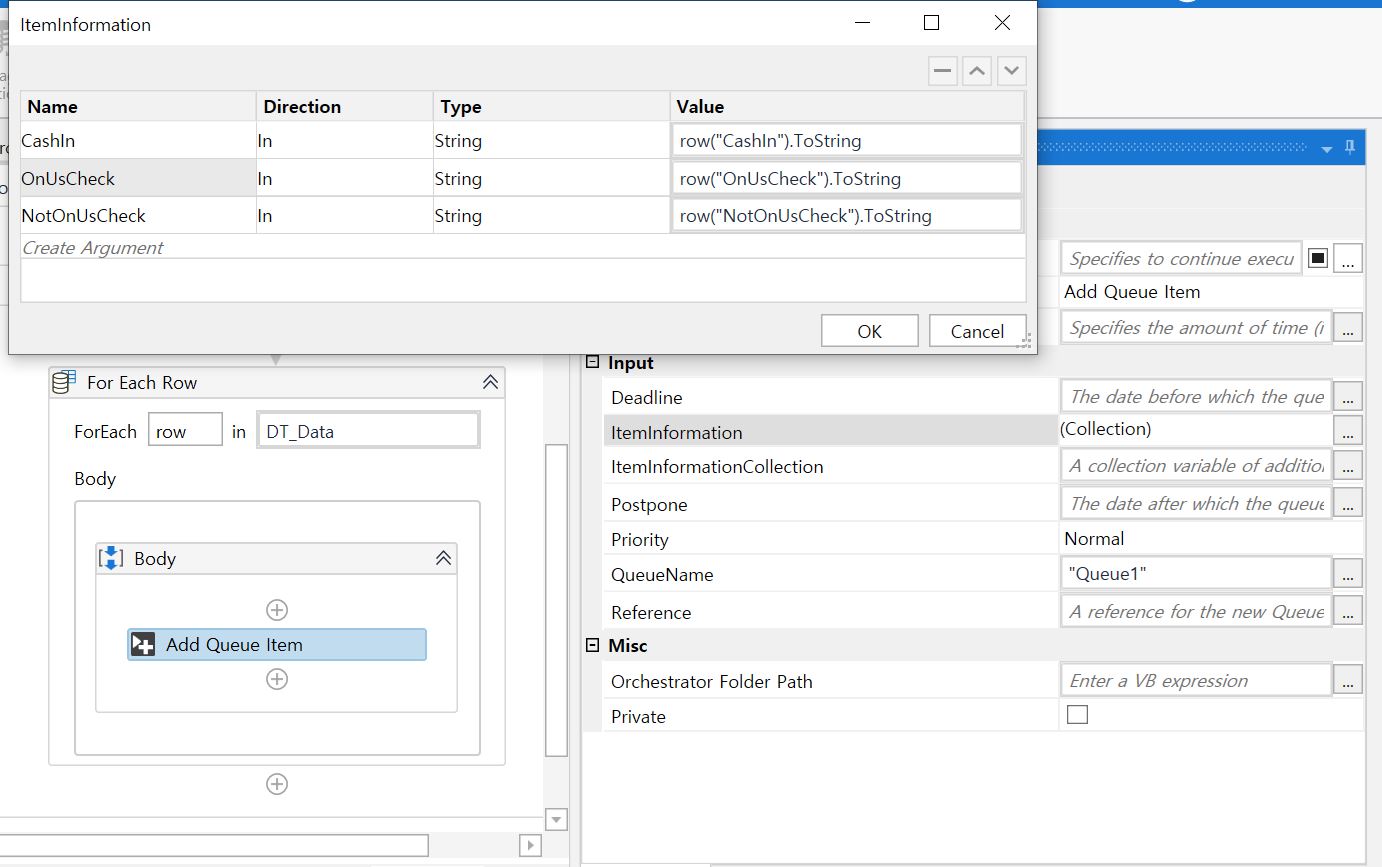Click the Body sequence icon
This screenshot has width=1382, height=867.
111,558
